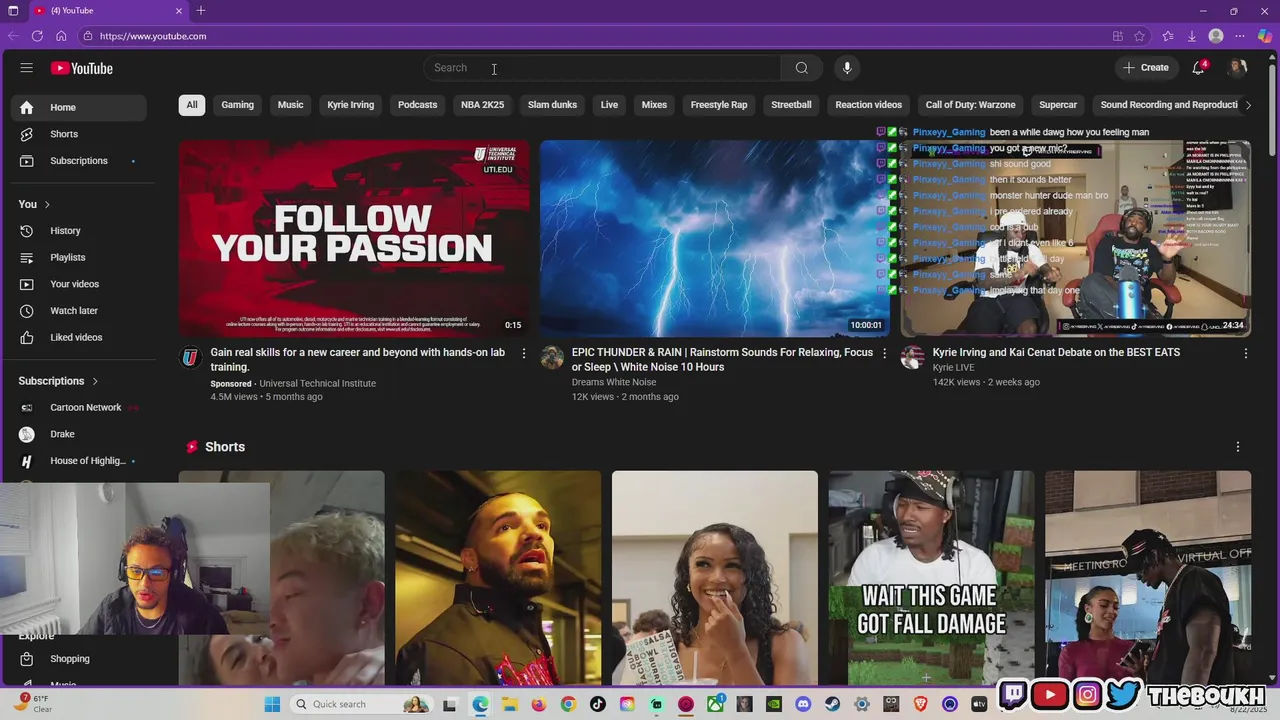This screenshot has width=1280, height=720.
Task: Select the All filter chip
Action: click(x=192, y=105)
